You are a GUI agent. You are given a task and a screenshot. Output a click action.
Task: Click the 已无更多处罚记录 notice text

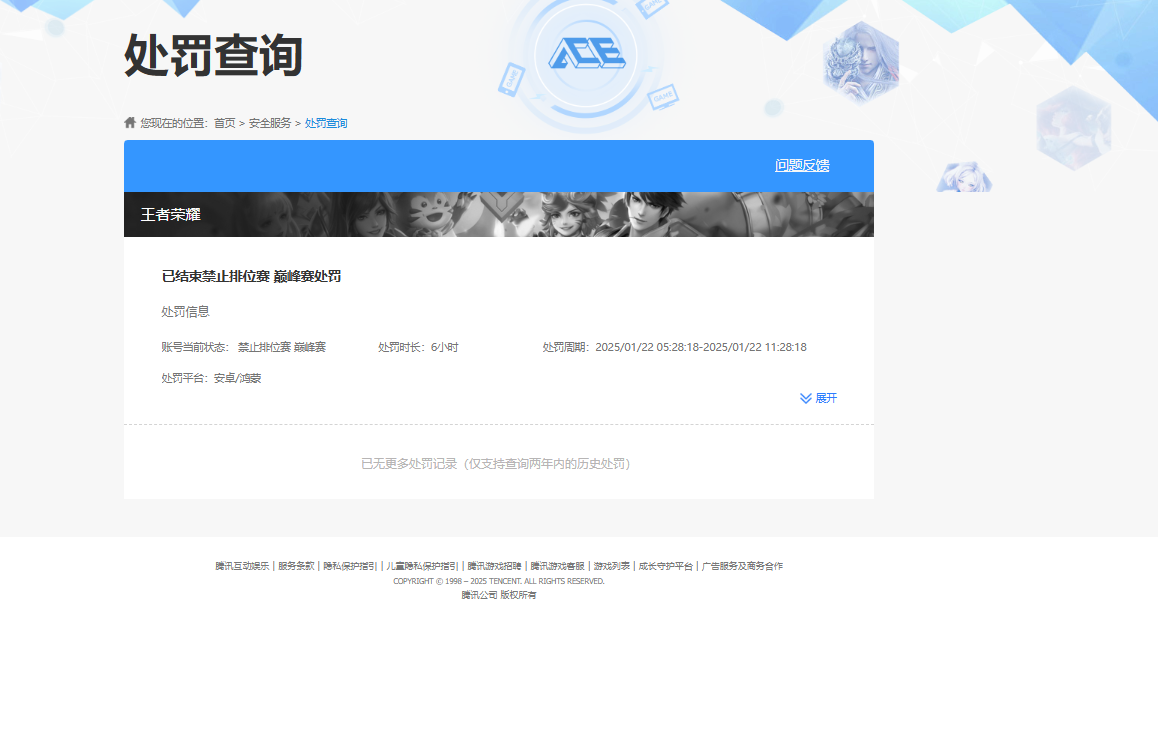tap(498, 463)
